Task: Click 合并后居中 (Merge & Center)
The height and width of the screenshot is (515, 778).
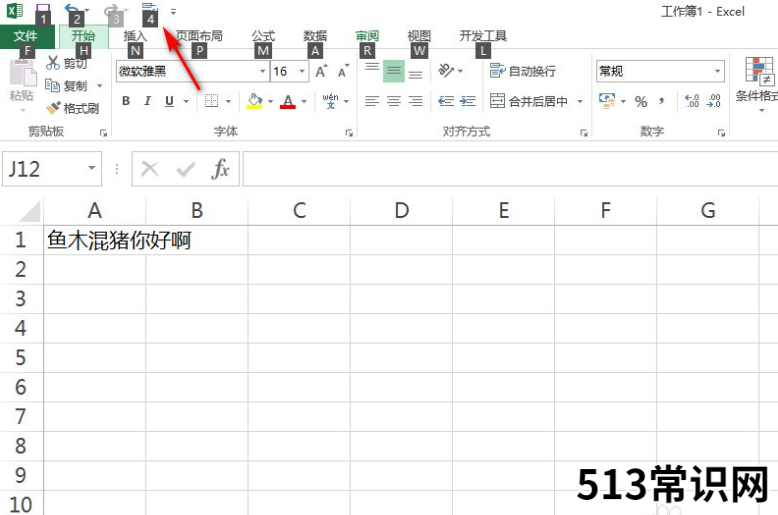Action: pos(529,101)
